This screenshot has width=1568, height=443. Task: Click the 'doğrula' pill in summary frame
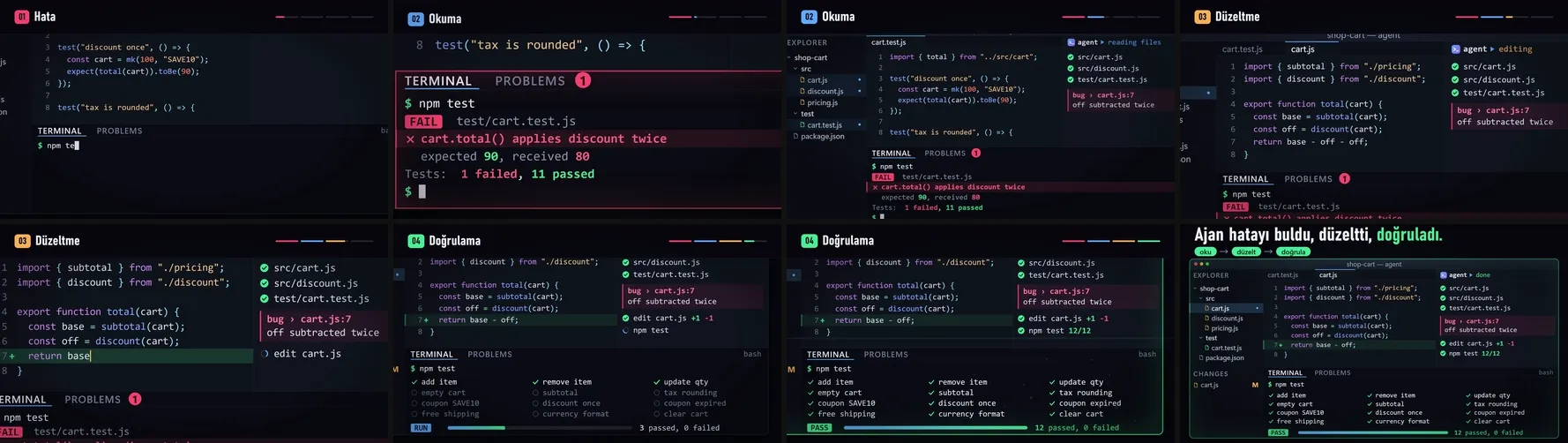[x=1293, y=252]
